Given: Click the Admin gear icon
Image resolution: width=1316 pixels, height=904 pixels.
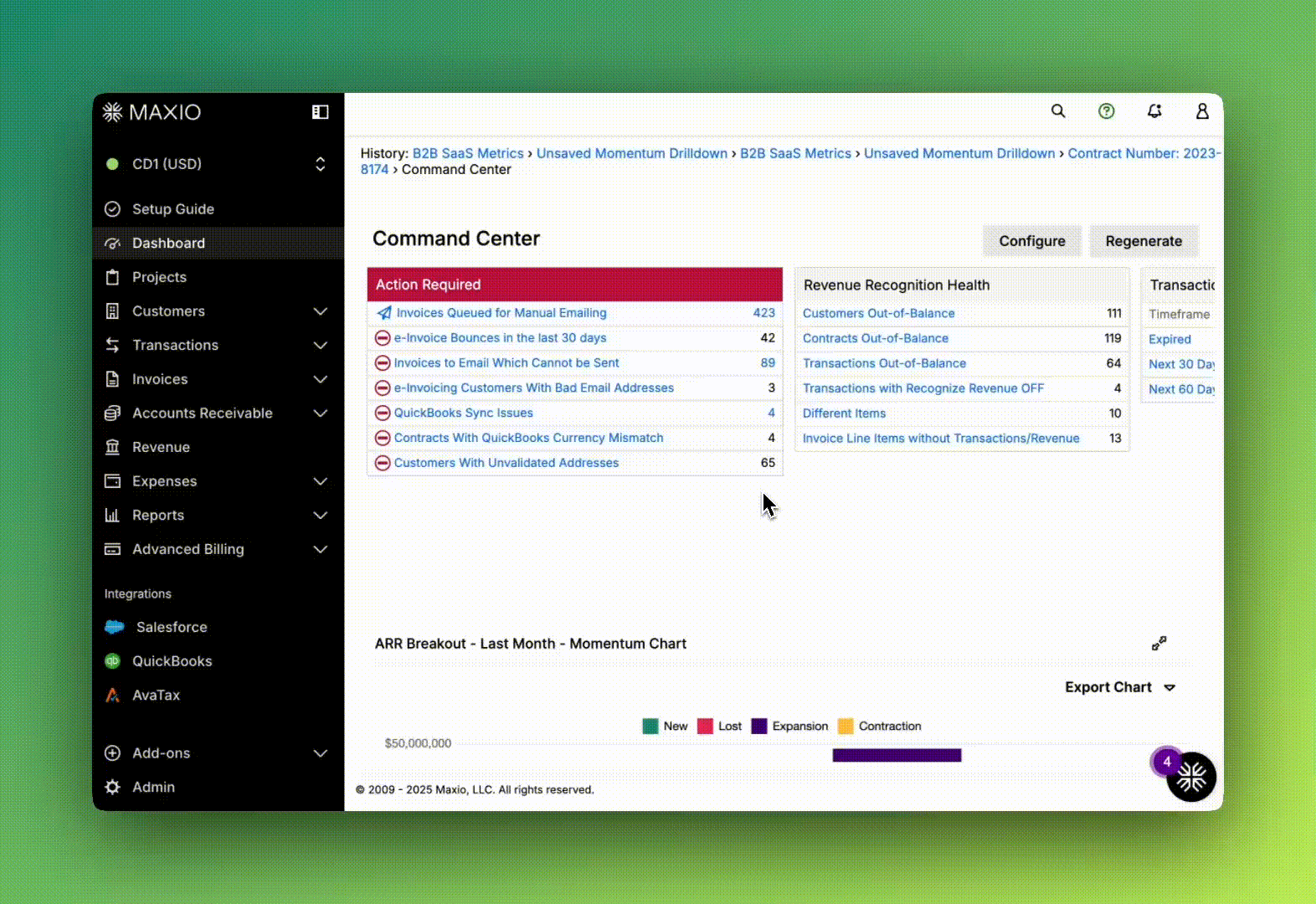Looking at the screenshot, I should (112, 787).
